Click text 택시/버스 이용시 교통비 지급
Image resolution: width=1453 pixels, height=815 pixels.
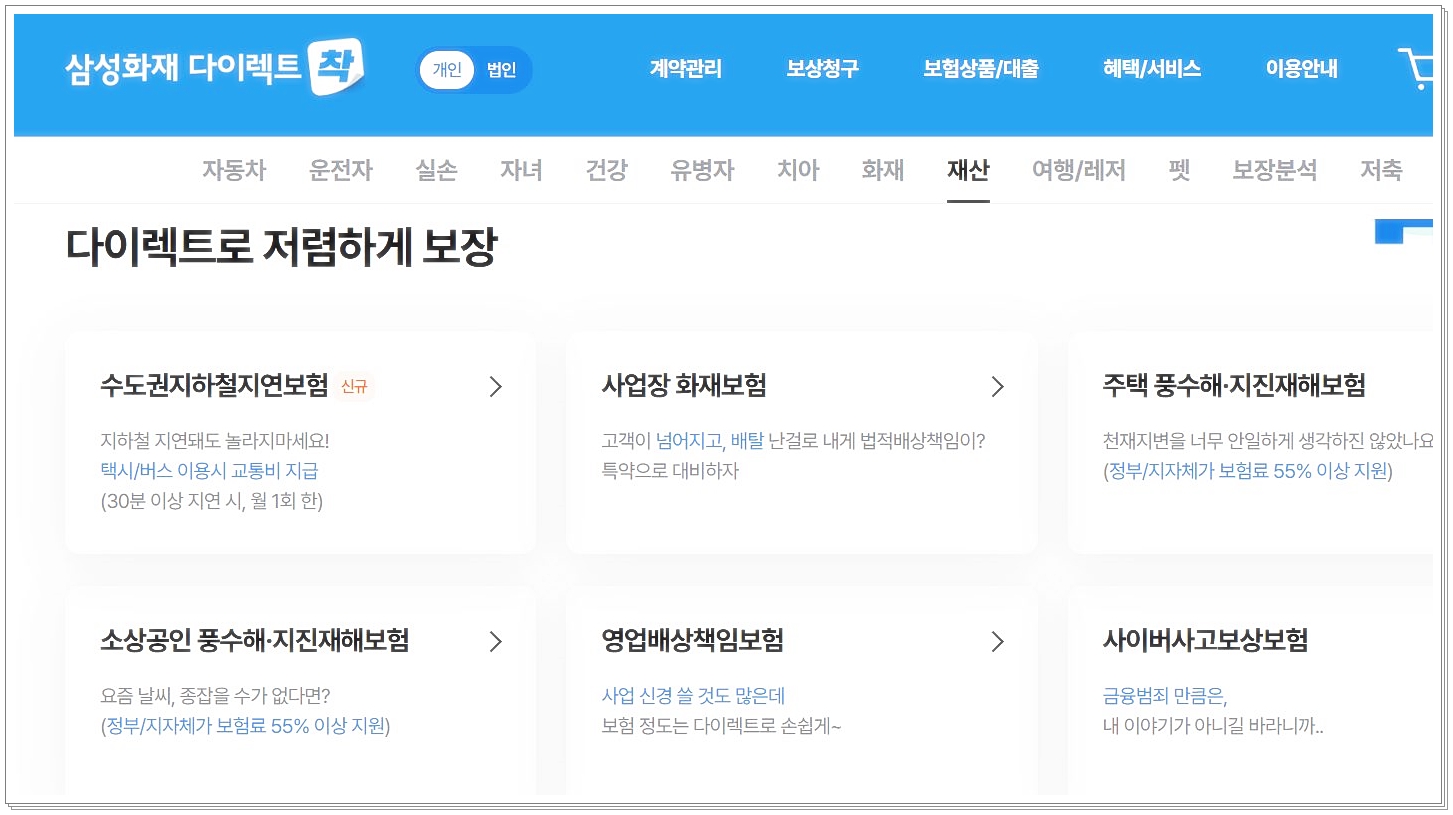[210, 470]
